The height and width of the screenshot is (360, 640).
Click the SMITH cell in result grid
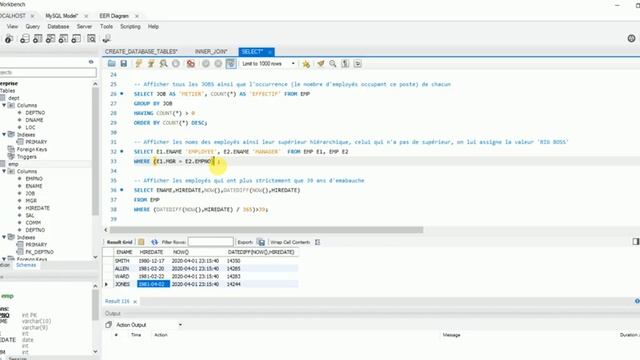coord(122,260)
